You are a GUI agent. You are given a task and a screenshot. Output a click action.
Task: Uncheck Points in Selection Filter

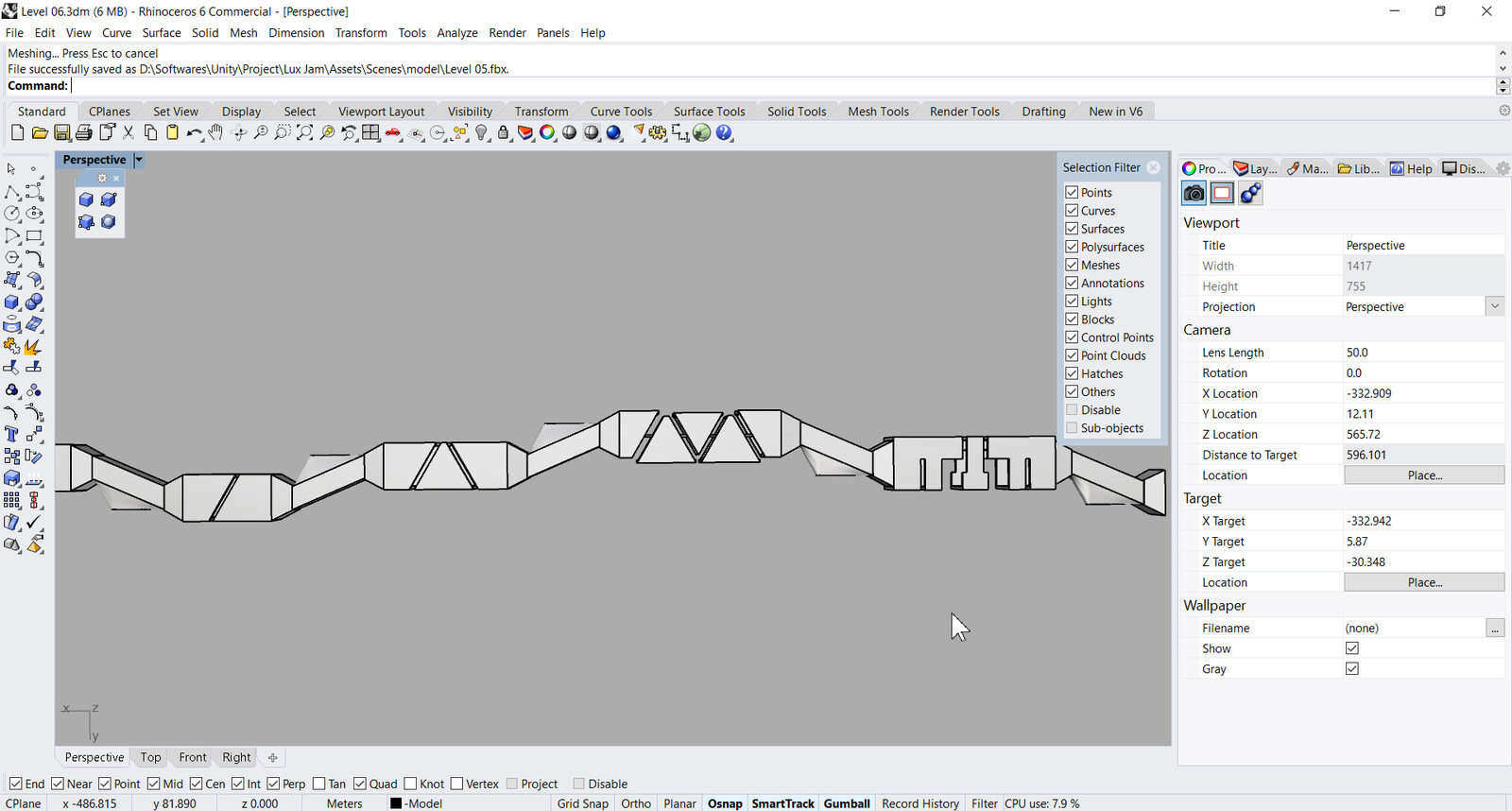(x=1073, y=192)
